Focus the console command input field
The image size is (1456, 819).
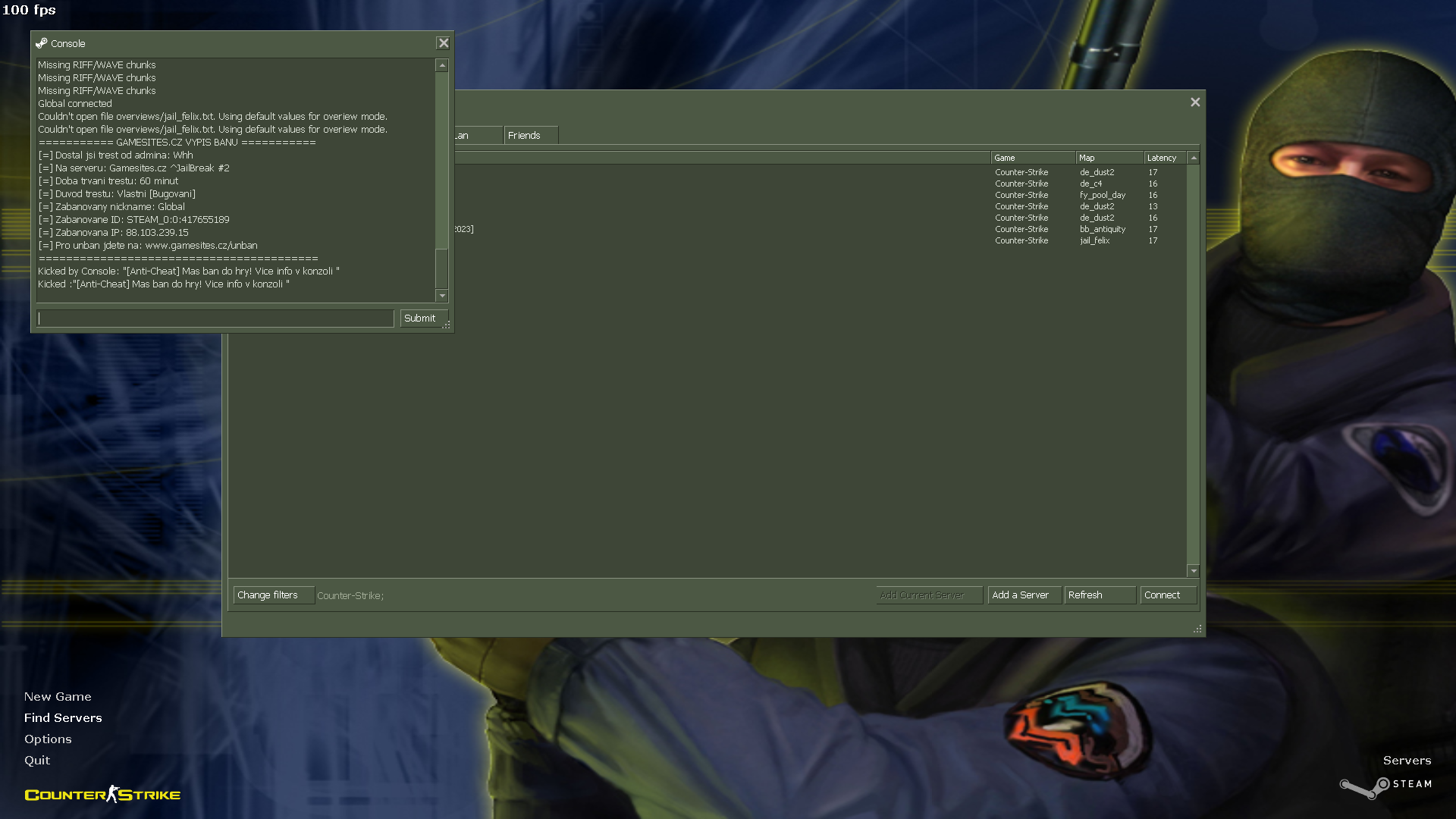215,318
